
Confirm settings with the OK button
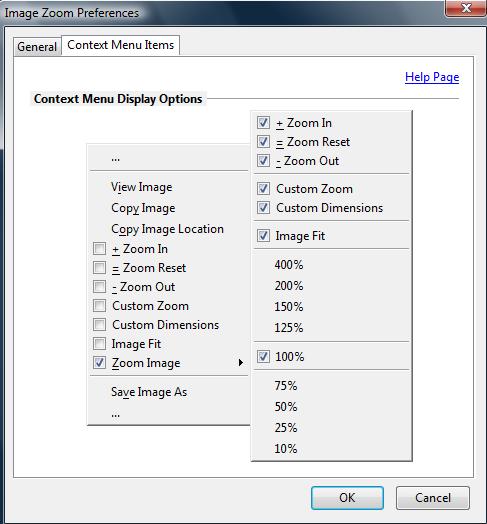[x=347, y=498]
